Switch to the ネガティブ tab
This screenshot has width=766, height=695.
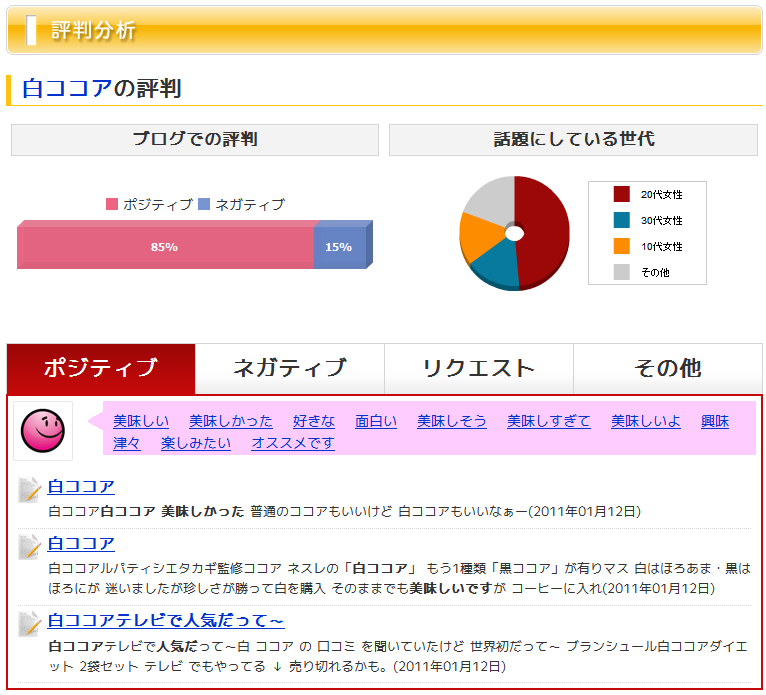click(290, 368)
